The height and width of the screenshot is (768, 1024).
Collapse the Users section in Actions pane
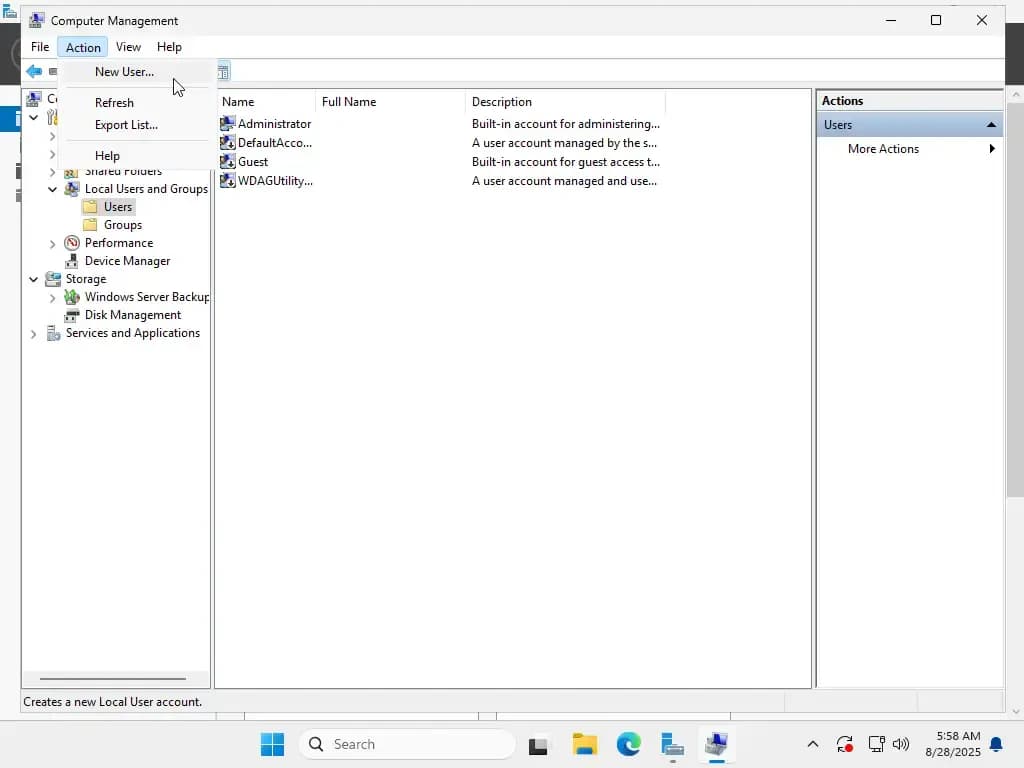click(x=991, y=125)
